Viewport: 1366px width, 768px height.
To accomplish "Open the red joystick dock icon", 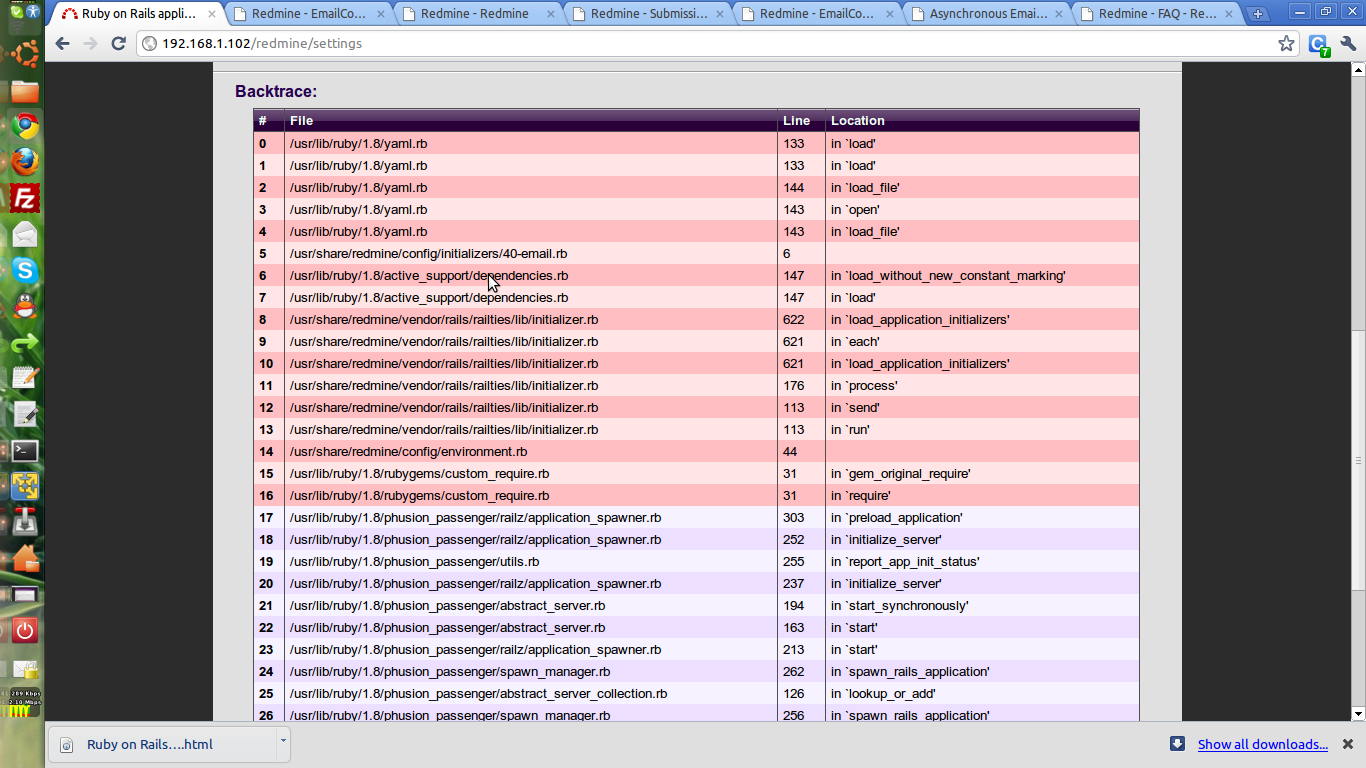I will click(x=25, y=523).
